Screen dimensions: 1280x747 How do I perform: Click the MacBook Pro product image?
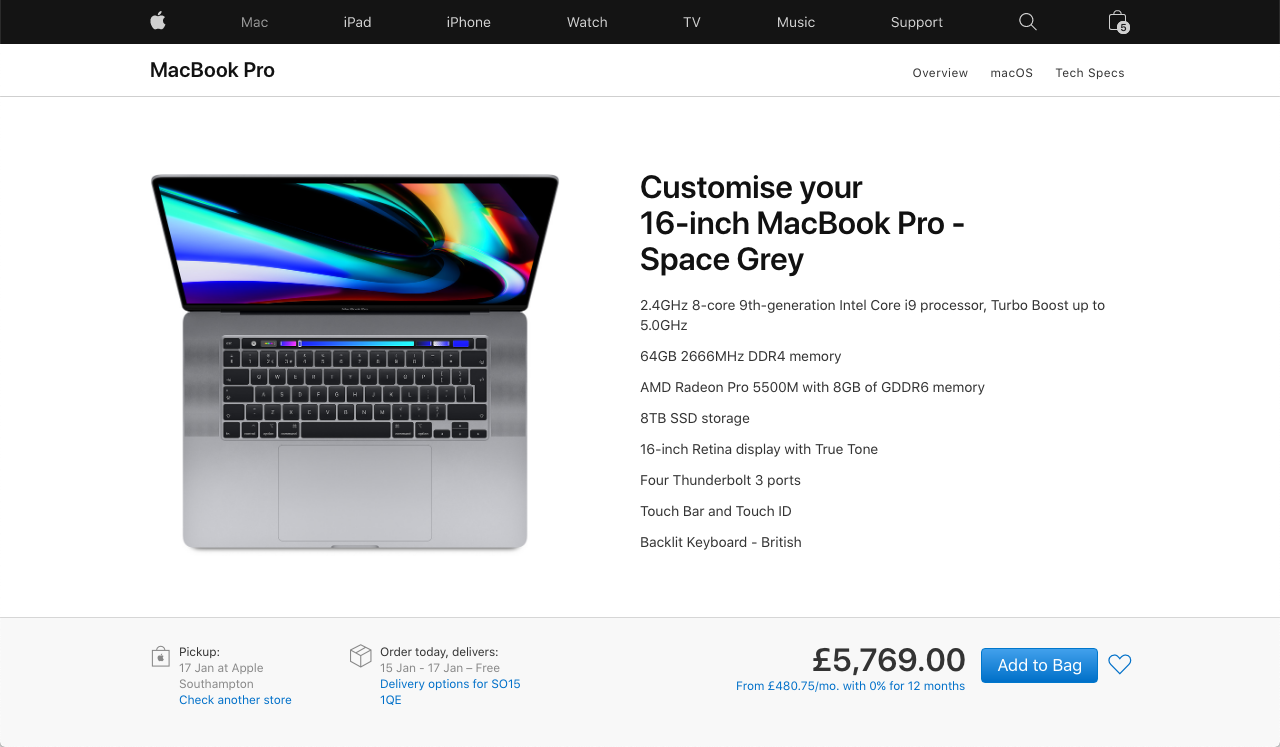[x=355, y=362]
